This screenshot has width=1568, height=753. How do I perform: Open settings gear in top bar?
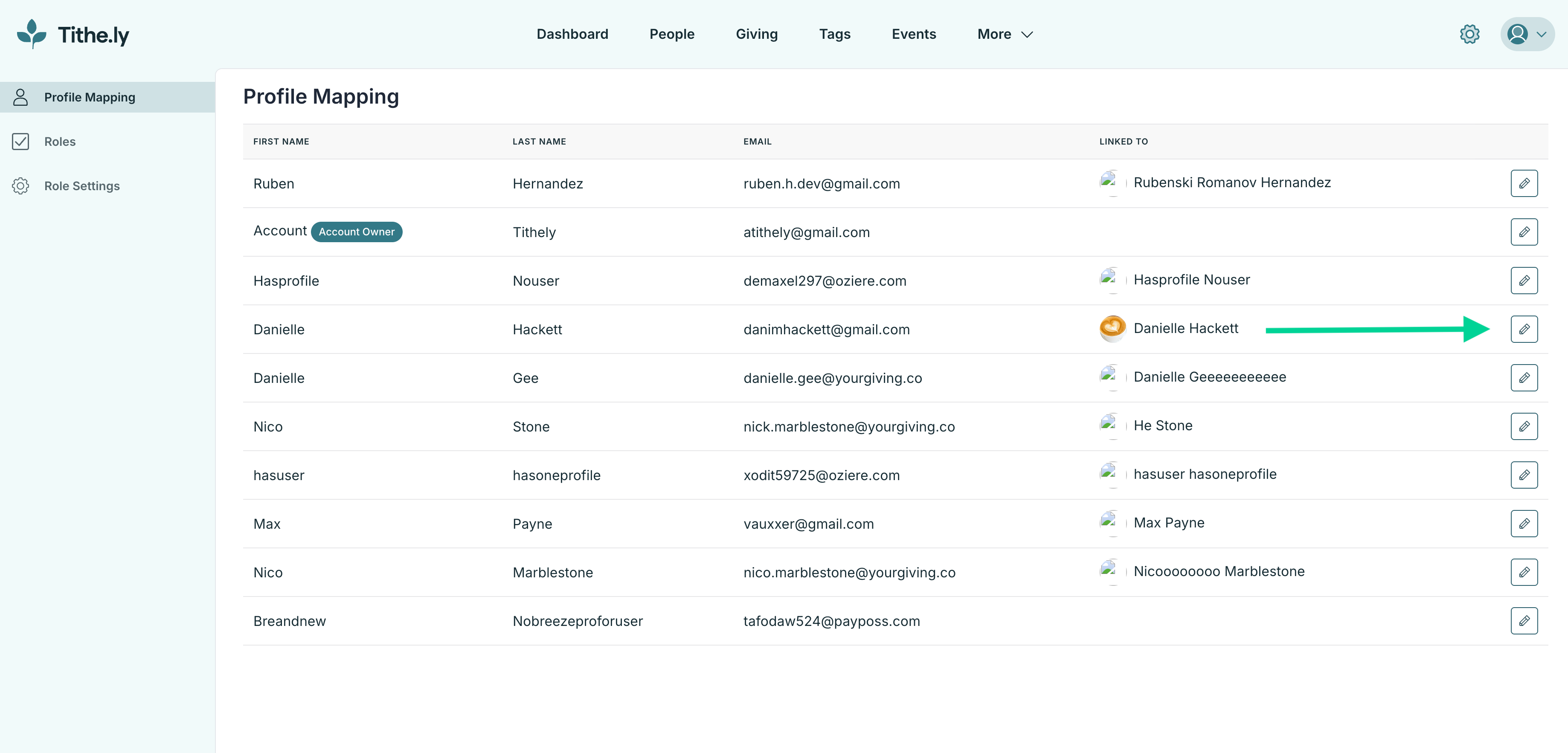1469,34
